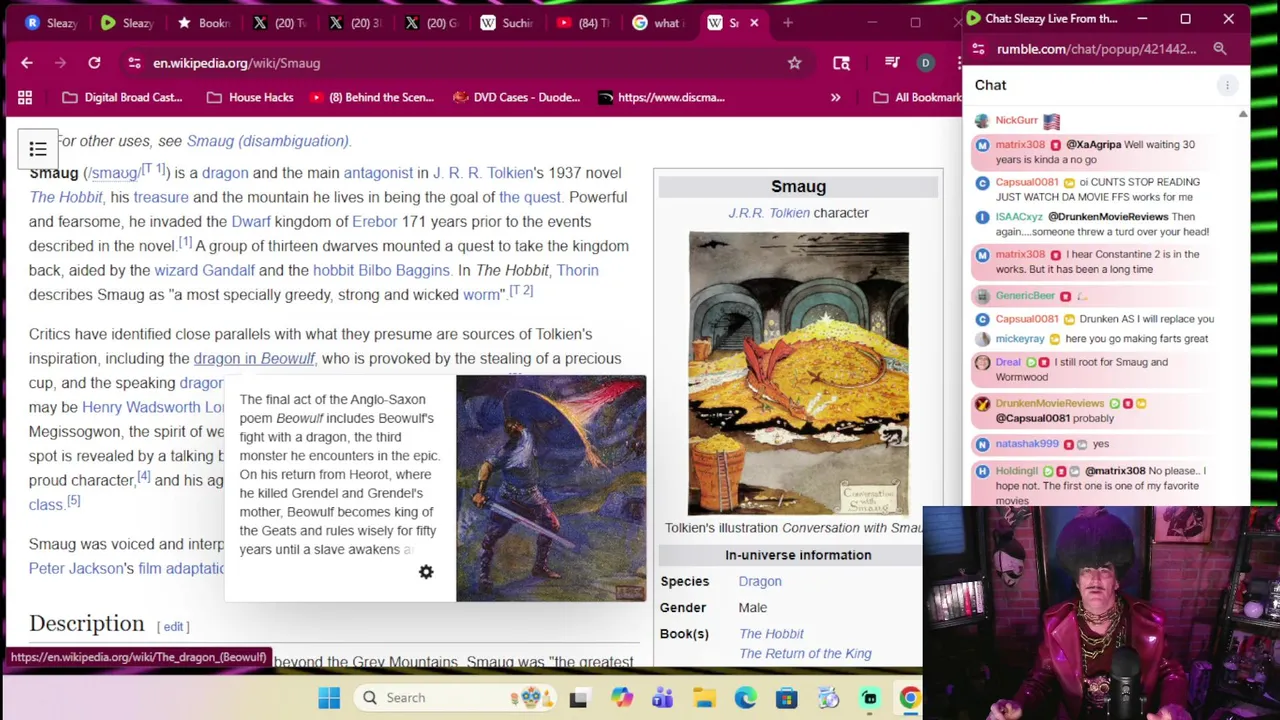This screenshot has height=720, width=1280.
Task: Open Windows Start menu
Action: tap(329, 698)
